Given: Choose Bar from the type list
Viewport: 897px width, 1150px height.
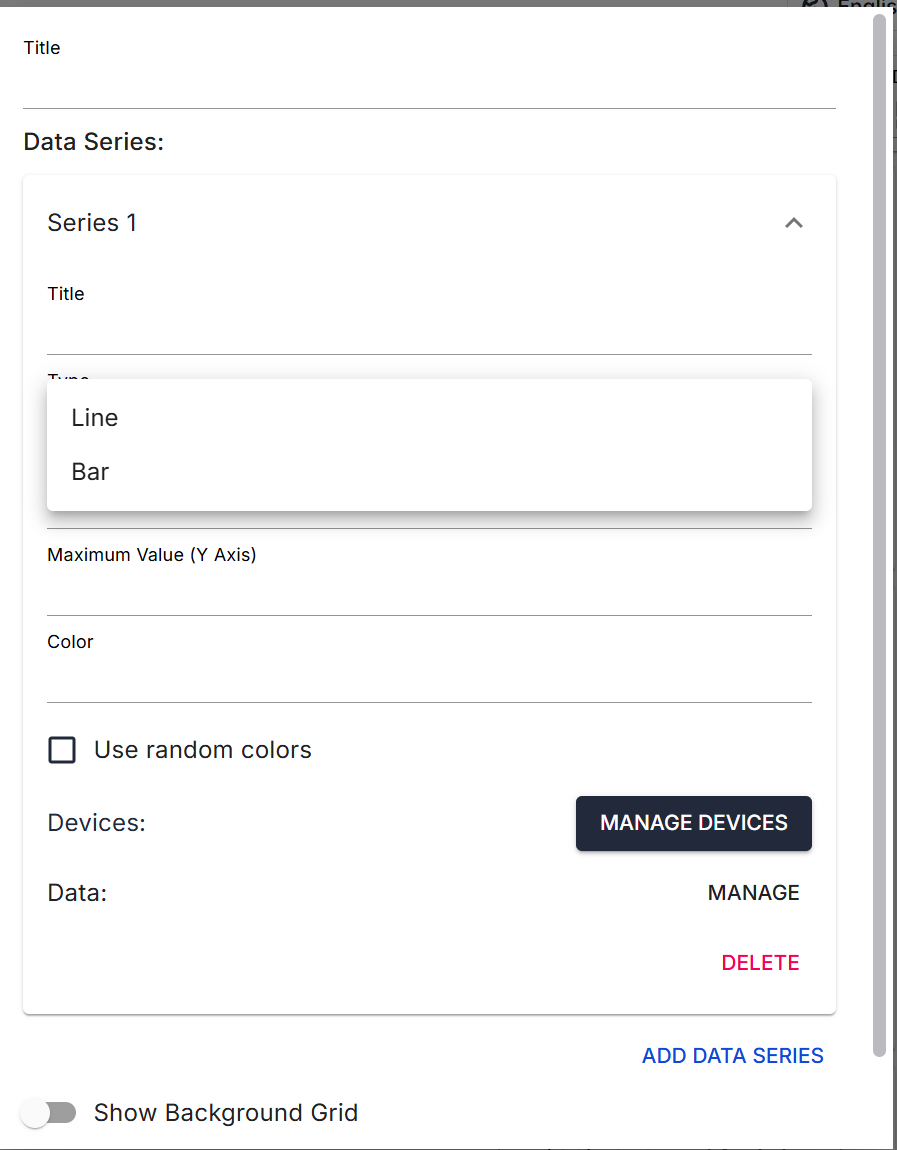Looking at the screenshot, I should [x=90, y=472].
